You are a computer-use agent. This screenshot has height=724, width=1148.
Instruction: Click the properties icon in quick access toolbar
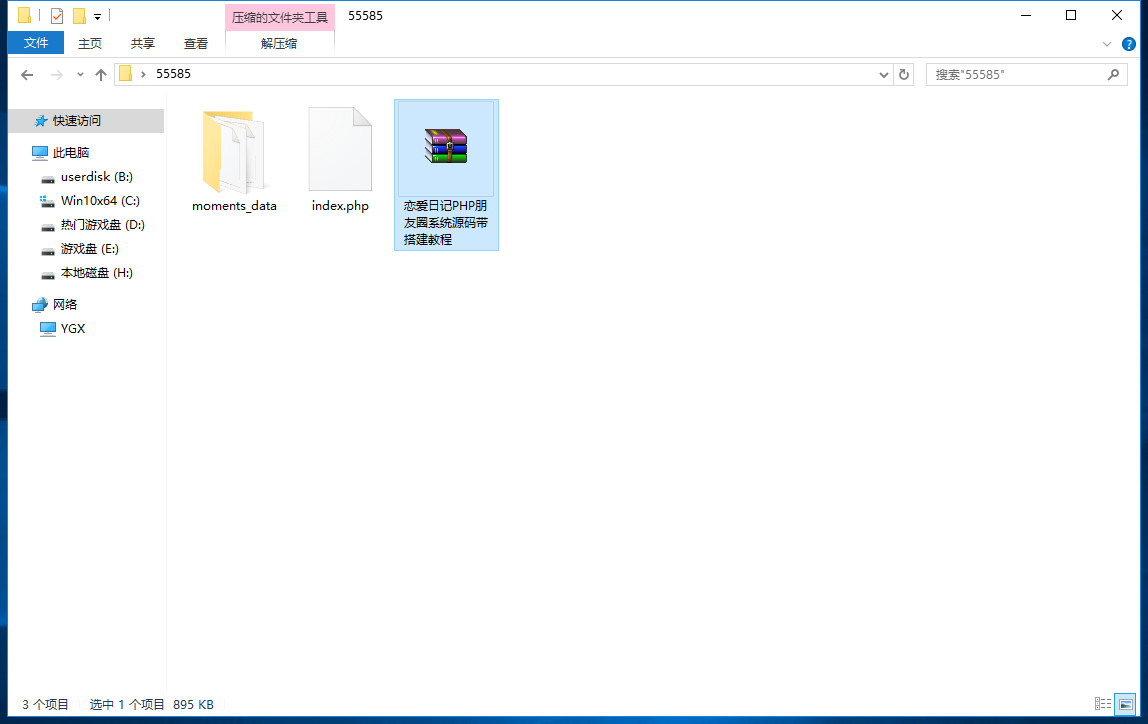click(x=56, y=16)
